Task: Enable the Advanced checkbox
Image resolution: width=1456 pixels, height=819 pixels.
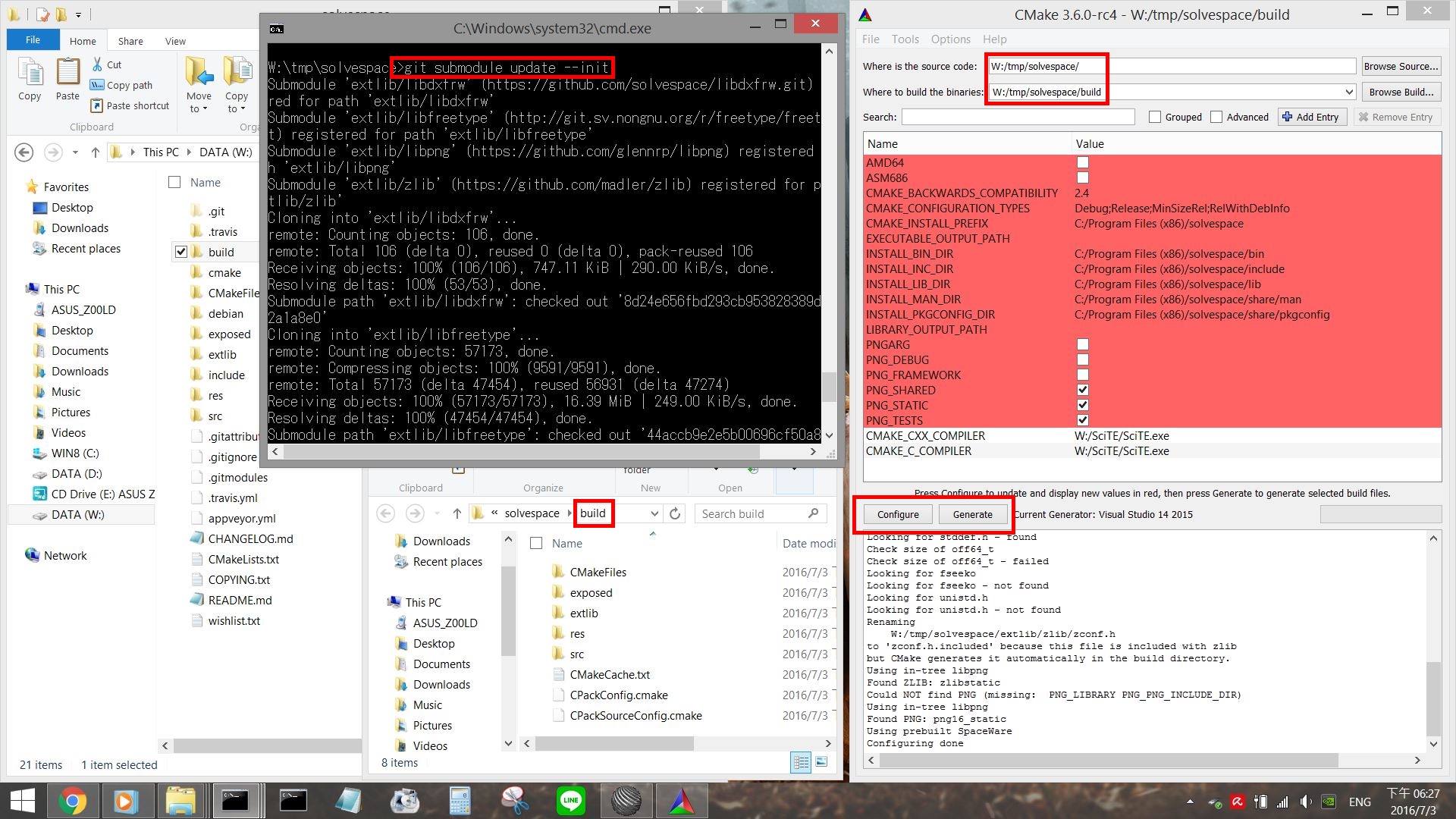Action: click(x=1216, y=118)
